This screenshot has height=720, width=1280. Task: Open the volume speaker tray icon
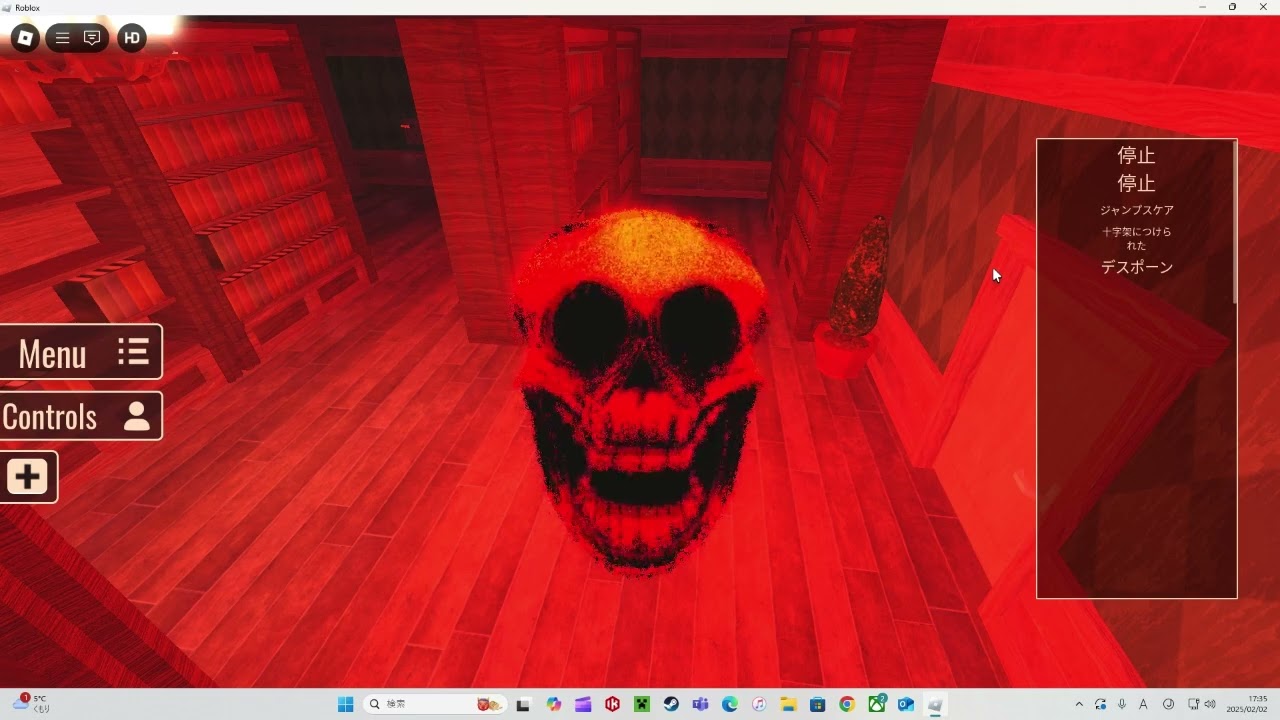click(x=1210, y=704)
